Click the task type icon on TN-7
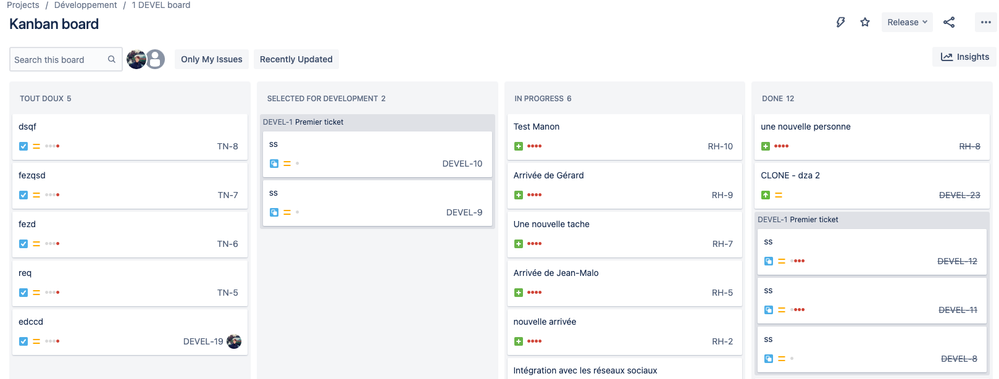The image size is (999, 379). pos(24,195)
